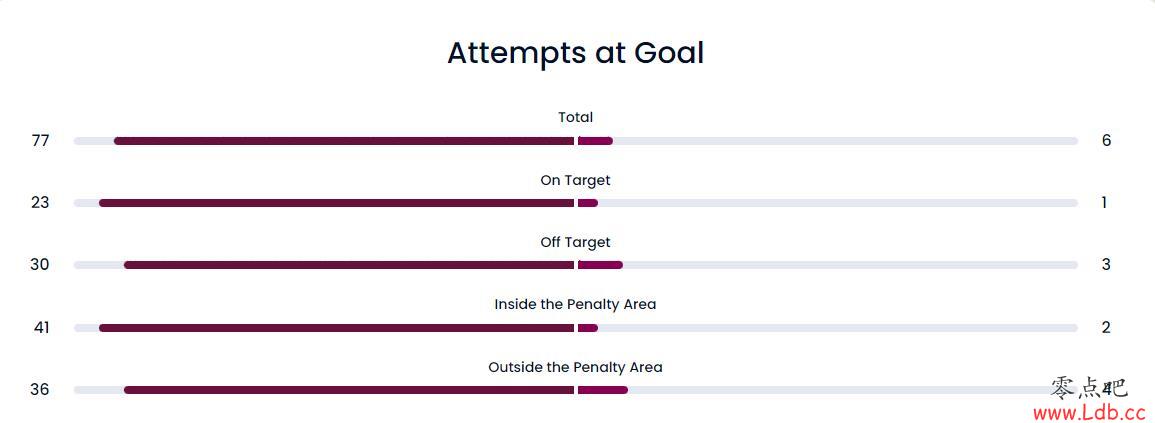
Task: Click the small right Total bar segment
Action: click(595, 141)
